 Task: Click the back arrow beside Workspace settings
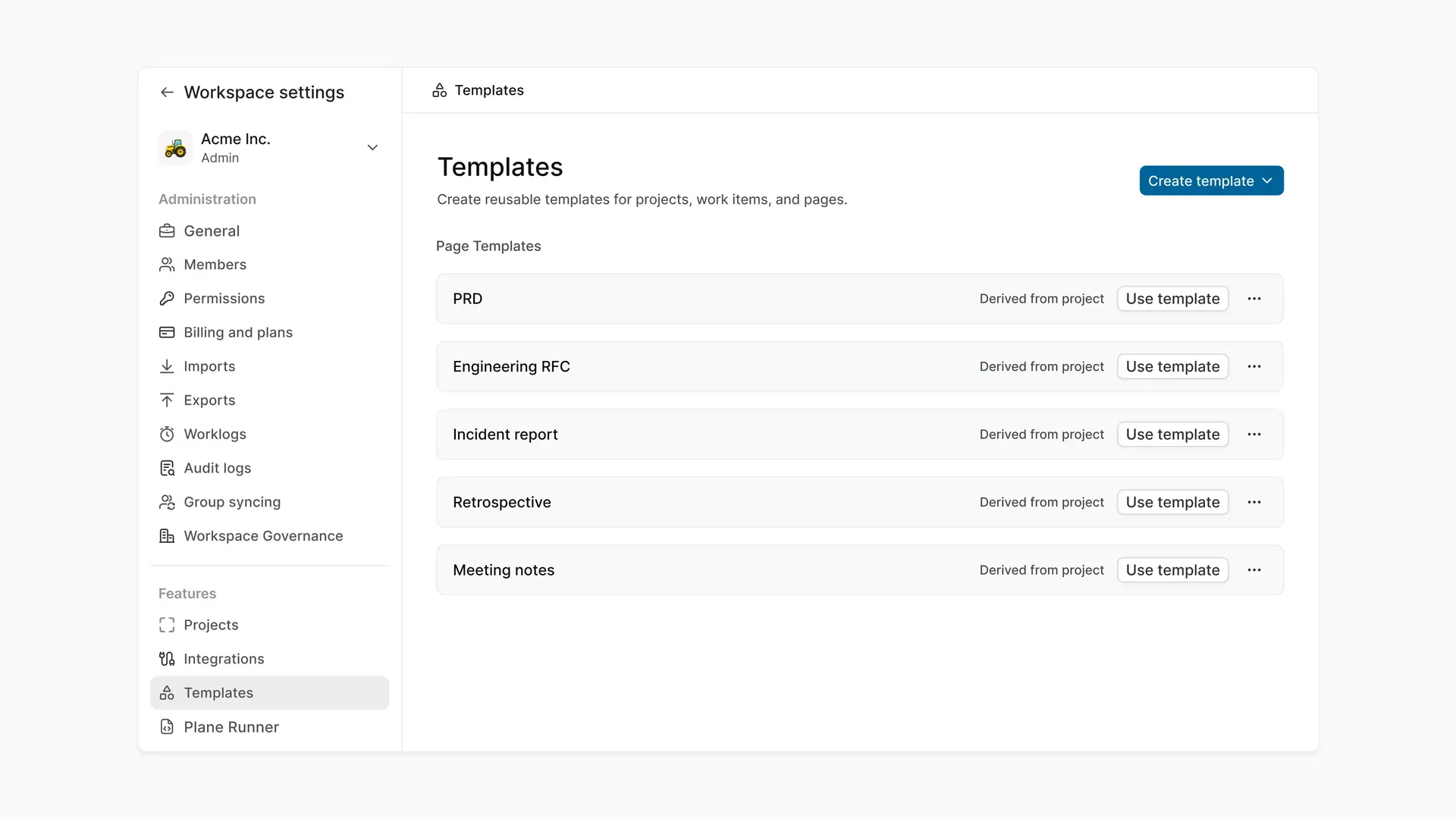(167, 93)
